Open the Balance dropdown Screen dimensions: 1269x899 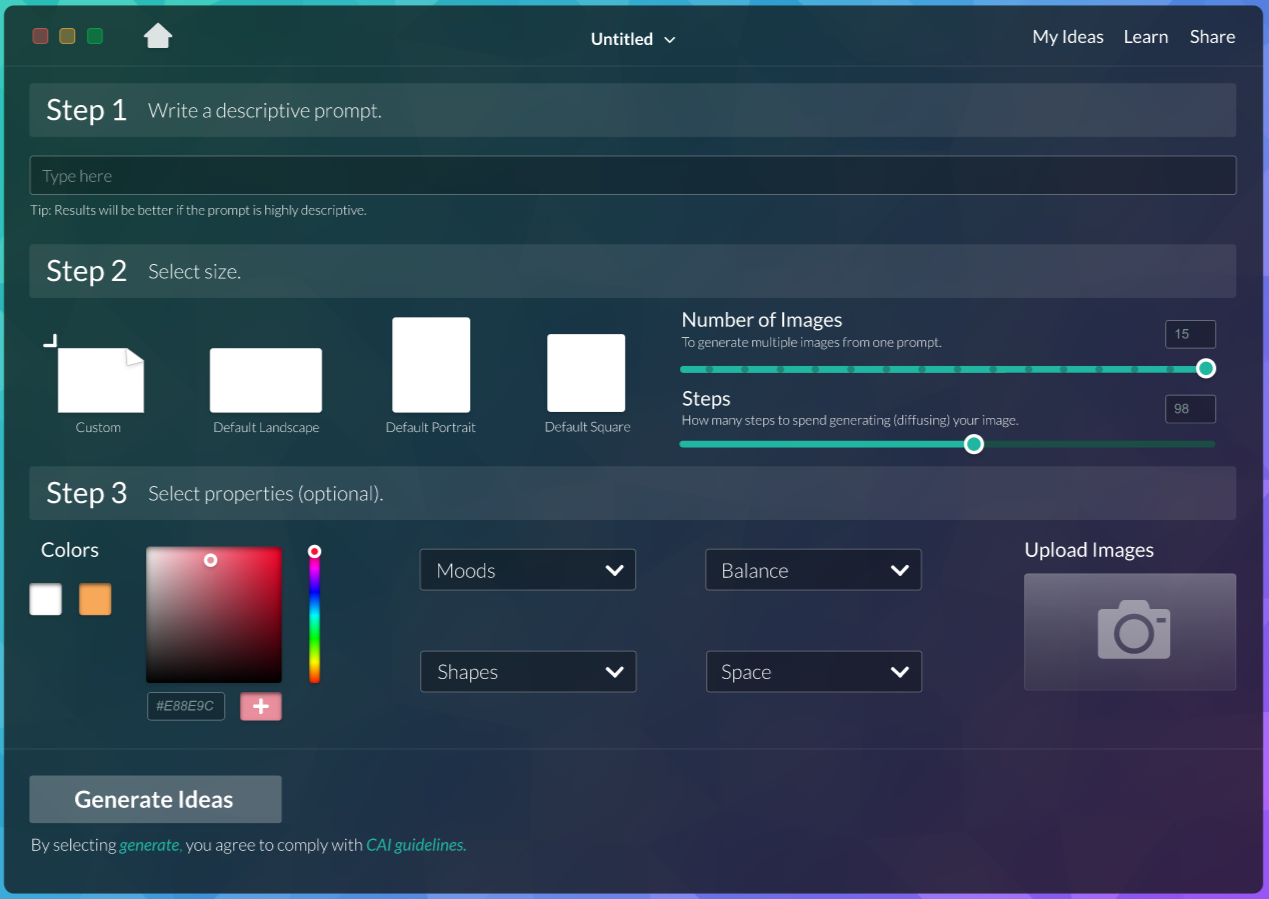tap(813, 570)
